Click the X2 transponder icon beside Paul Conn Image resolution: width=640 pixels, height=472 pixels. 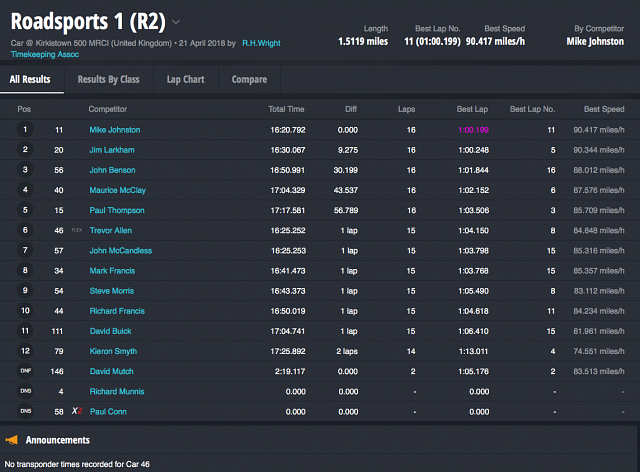coord(76,411)
